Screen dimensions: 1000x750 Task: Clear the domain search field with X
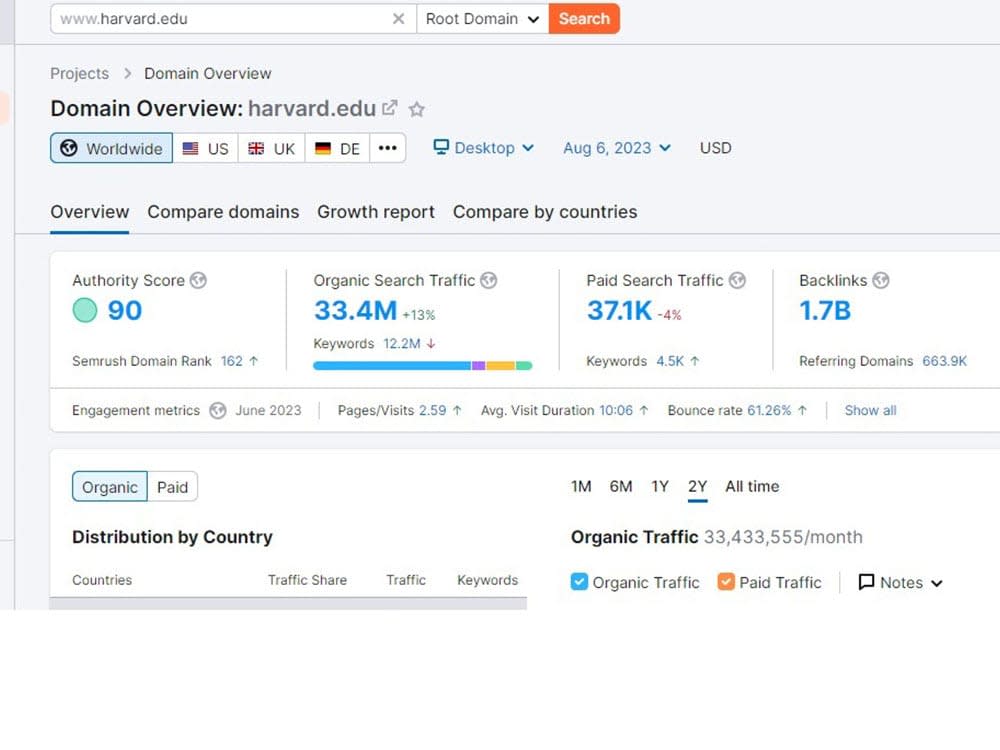[399, 19]
